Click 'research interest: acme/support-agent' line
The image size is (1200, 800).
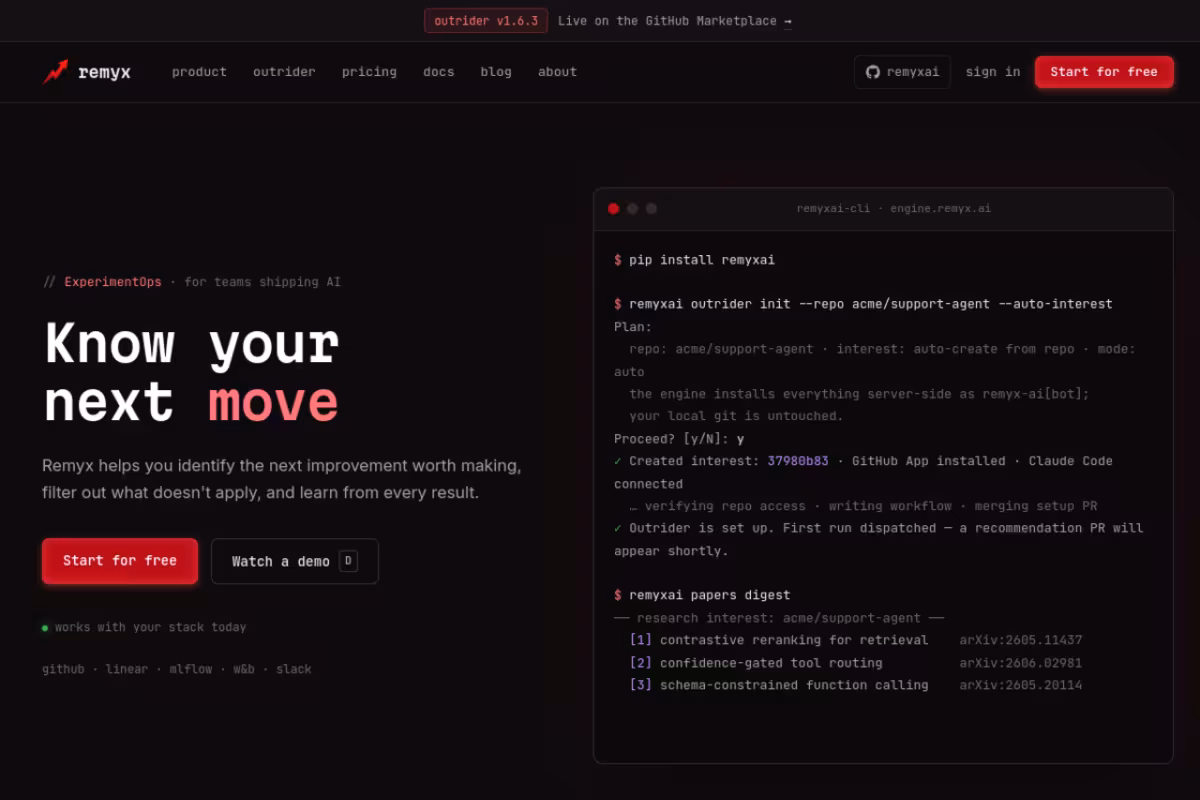click(779, 618)
